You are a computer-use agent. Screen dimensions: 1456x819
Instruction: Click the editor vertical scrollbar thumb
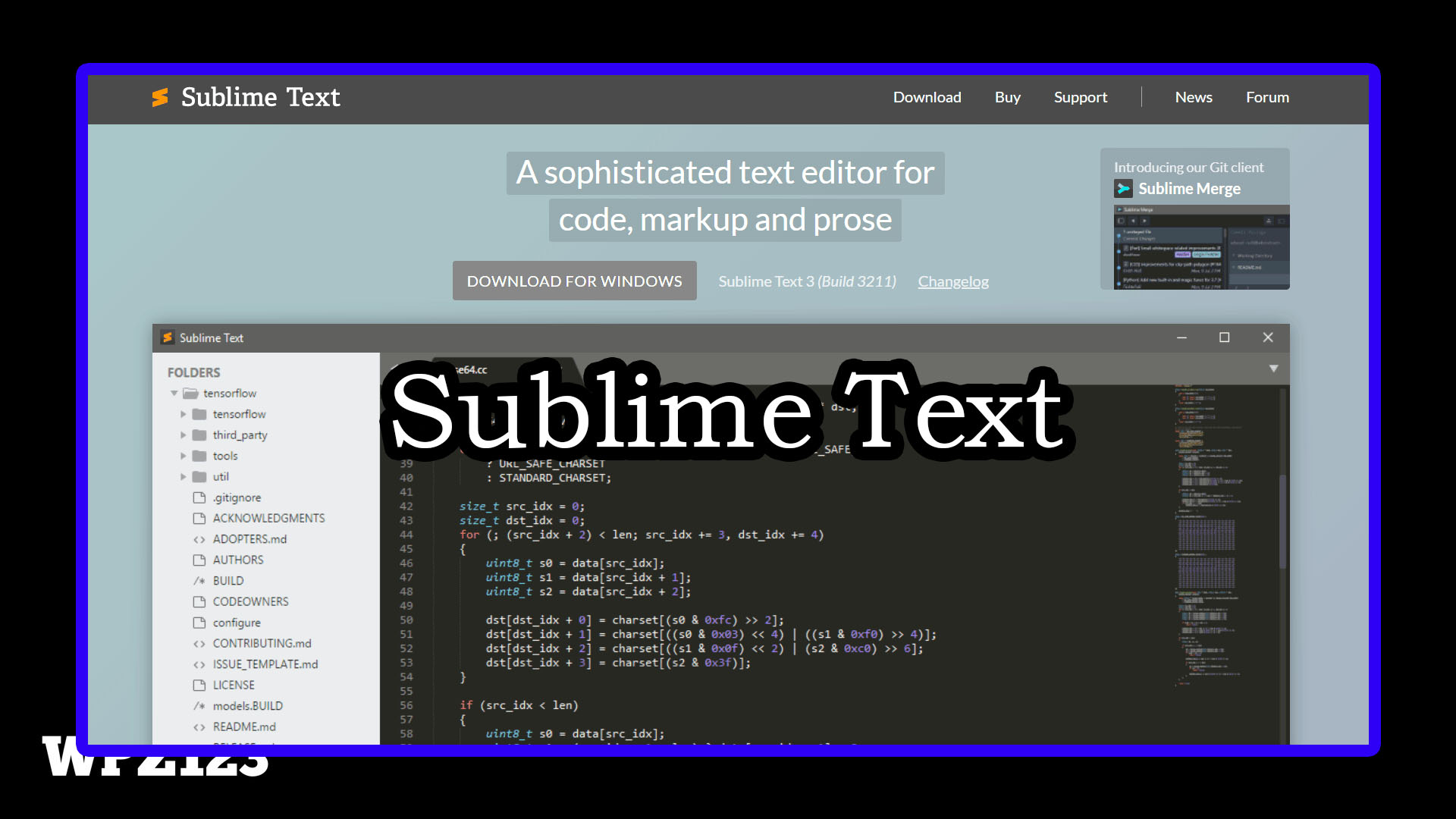(x=1282, y=521)
